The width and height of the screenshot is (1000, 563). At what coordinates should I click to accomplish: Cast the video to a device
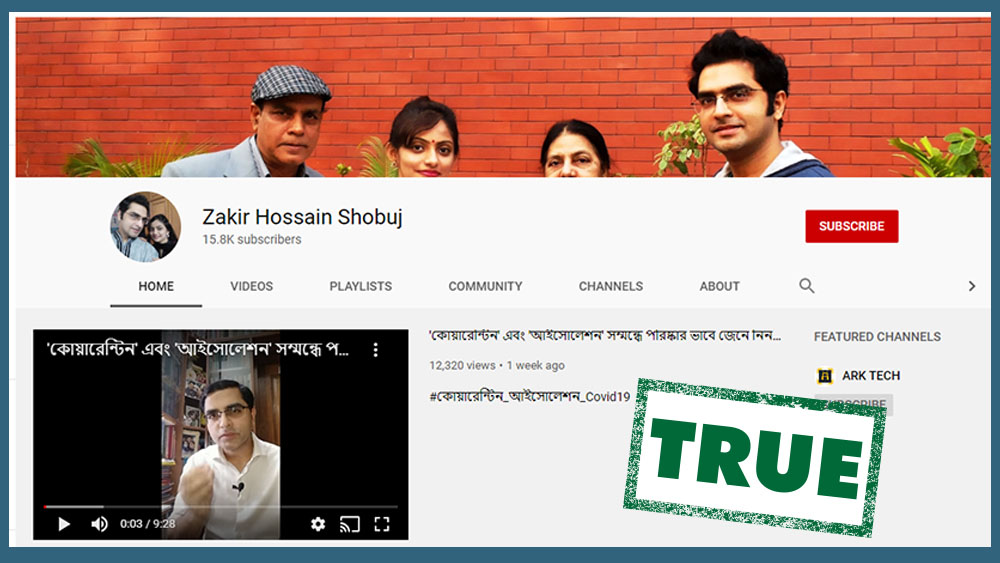[349, 524]
